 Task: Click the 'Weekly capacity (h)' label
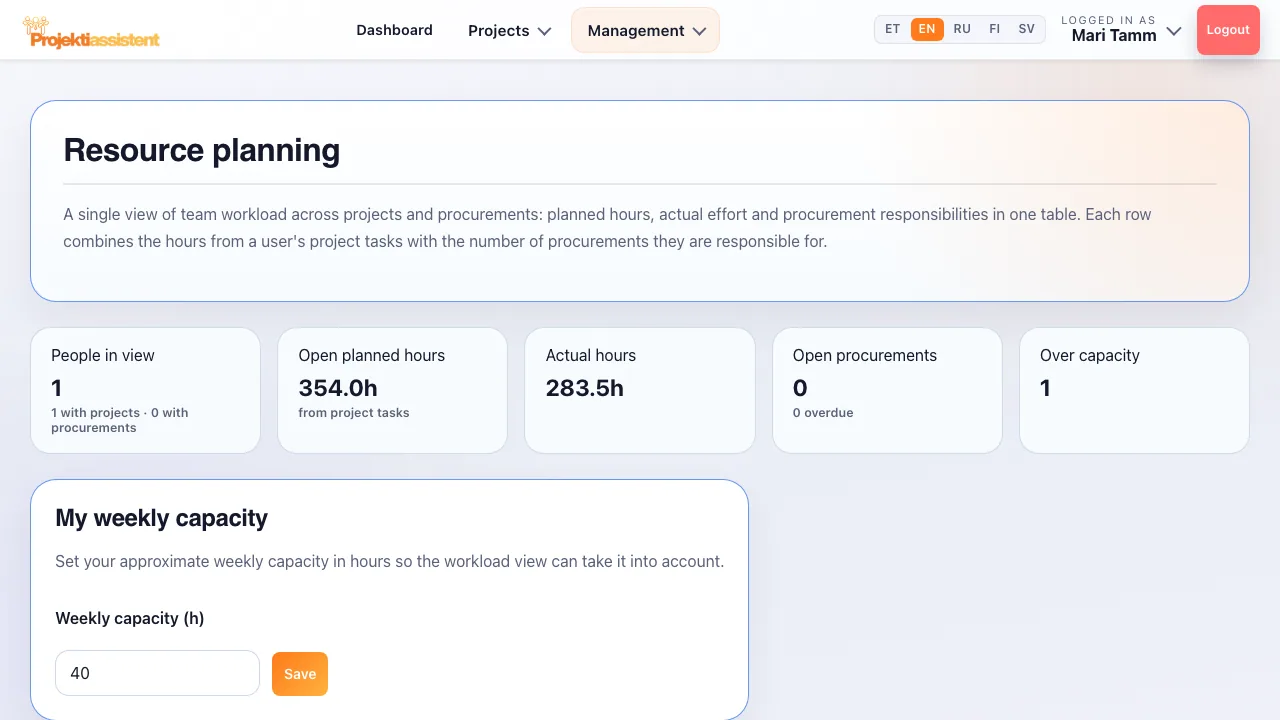[130, 618]
